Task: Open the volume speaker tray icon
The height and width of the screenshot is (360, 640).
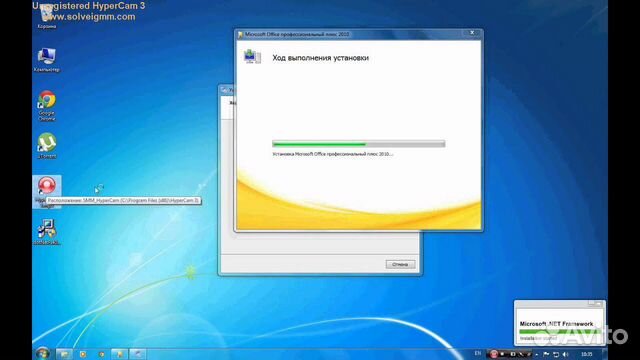Action: coord(565,354)
